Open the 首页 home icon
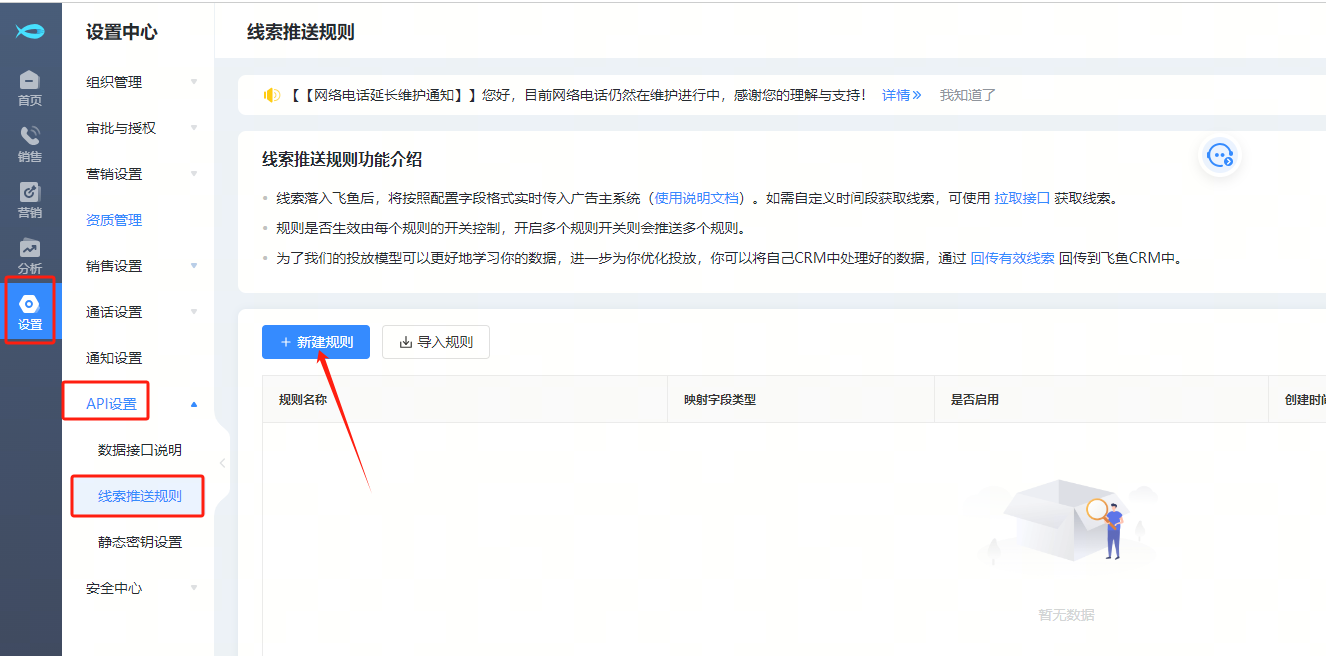The width and height of the screenshot is (1326, 656). point(30,87)
